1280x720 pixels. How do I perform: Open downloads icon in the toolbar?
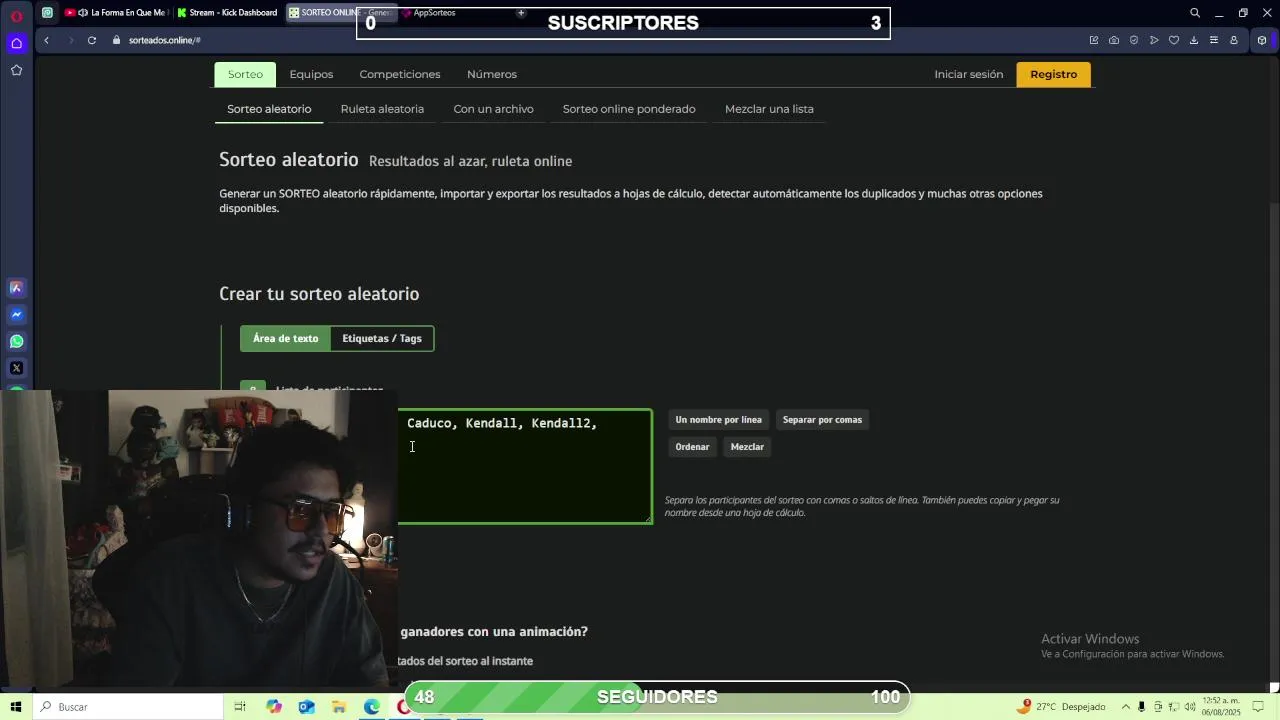point(1194,40)
